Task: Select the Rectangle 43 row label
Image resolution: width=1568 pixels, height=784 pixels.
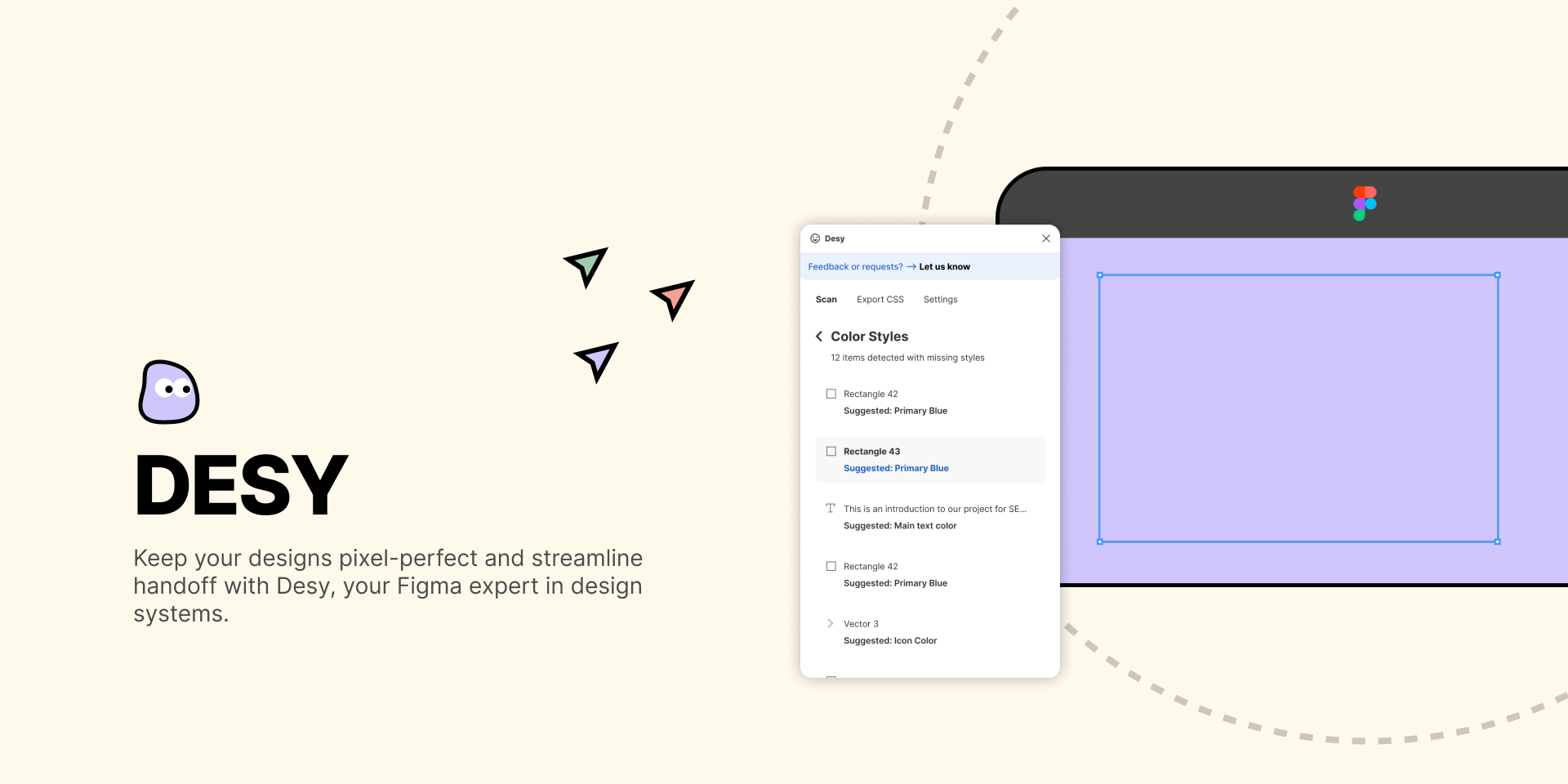Action: coord(871,452)
